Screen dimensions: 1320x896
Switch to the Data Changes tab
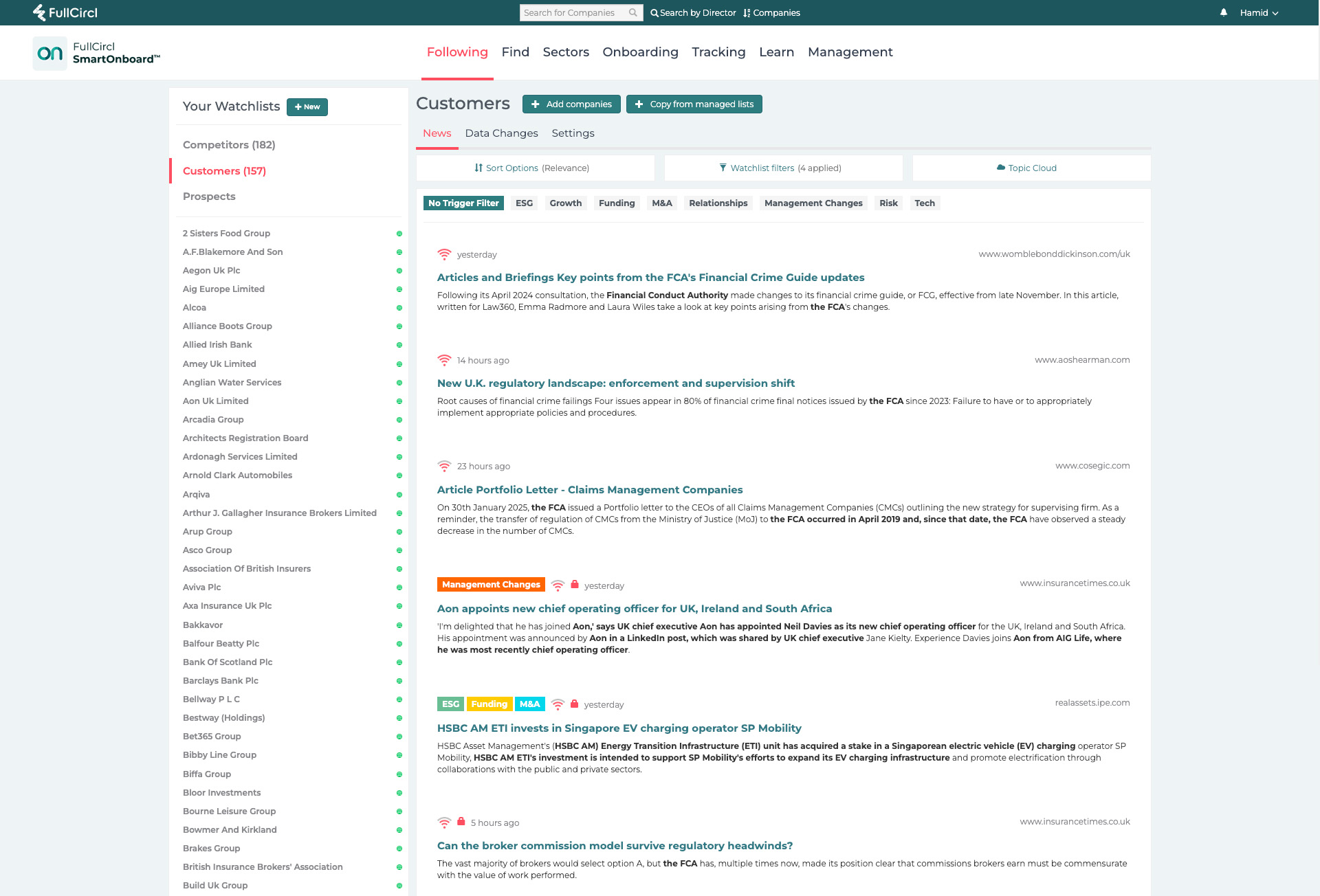pyautogui.click(x=501, y=133)
